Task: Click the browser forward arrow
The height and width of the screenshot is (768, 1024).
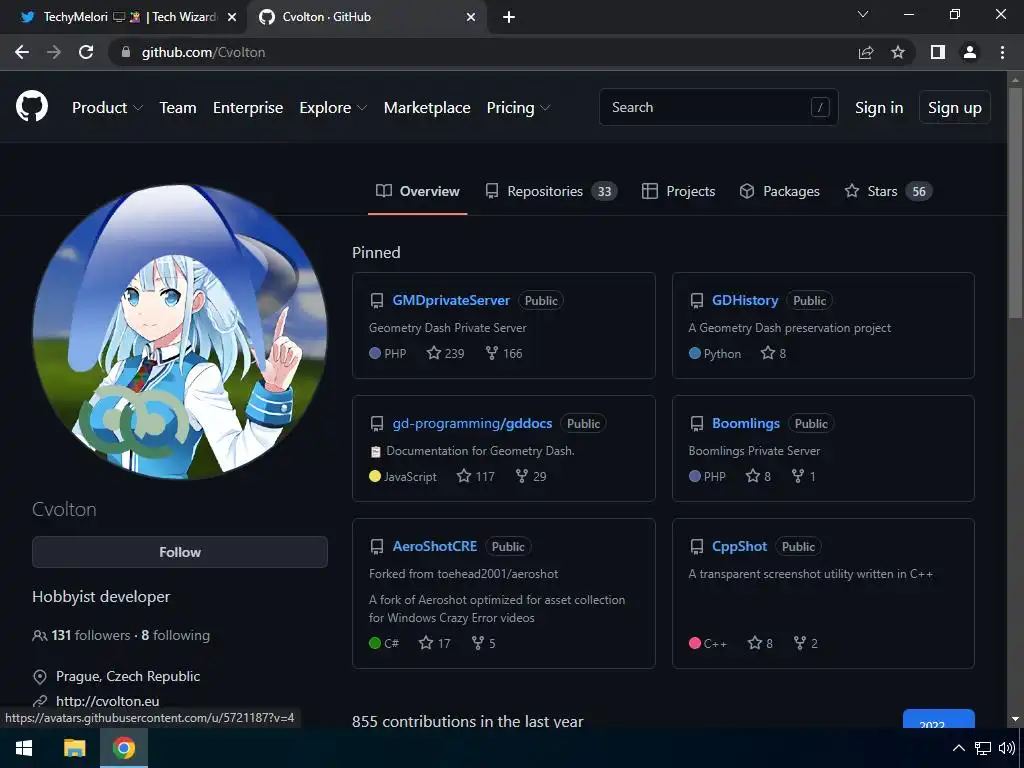Action: 54,52
